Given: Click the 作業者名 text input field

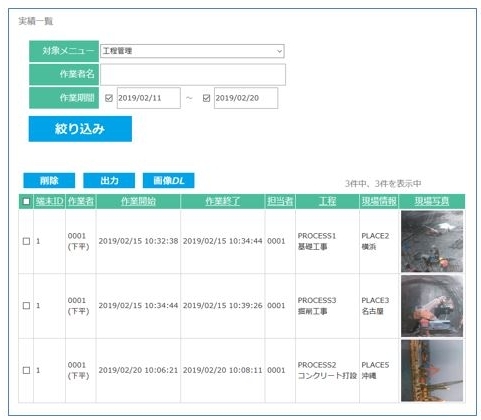Looking at the screenshot, I should [193, 74].
